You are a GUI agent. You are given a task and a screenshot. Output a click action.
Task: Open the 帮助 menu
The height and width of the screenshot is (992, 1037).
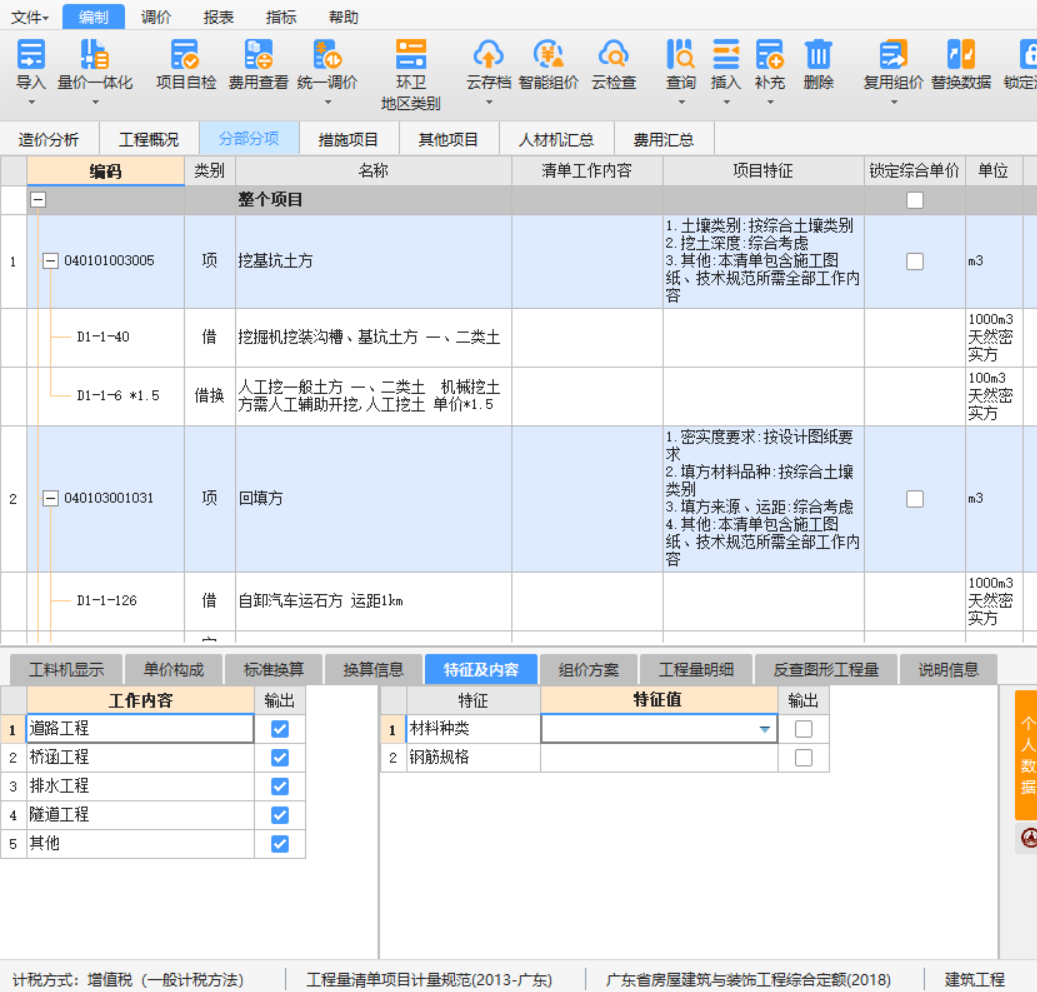pyautogui.click(x=343, y=17)
